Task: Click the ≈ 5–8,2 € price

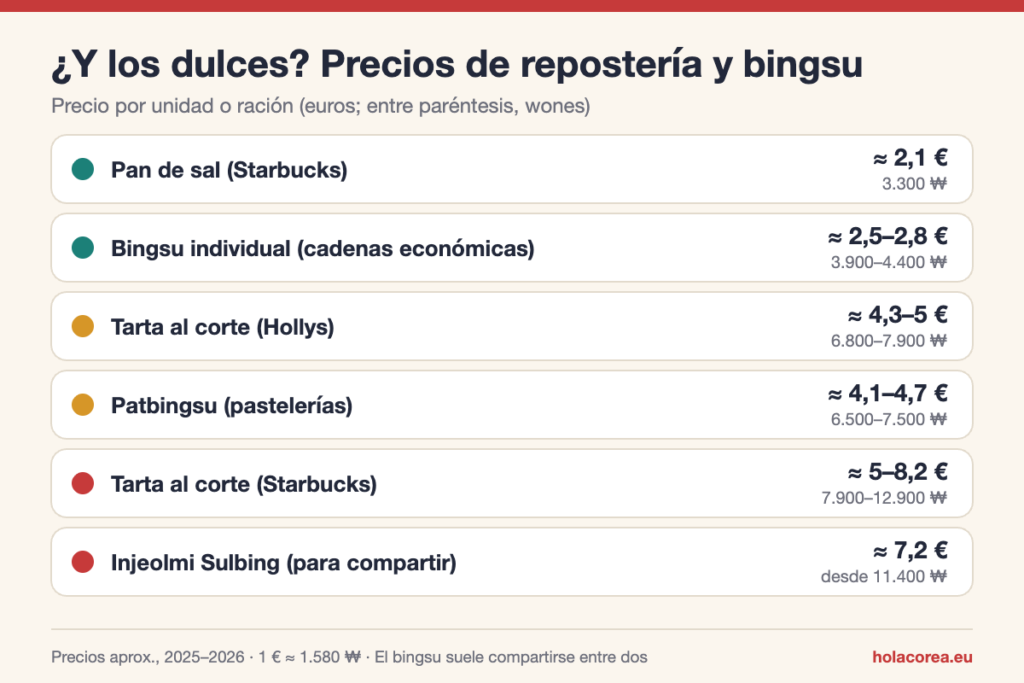Action: click(897, 472)
